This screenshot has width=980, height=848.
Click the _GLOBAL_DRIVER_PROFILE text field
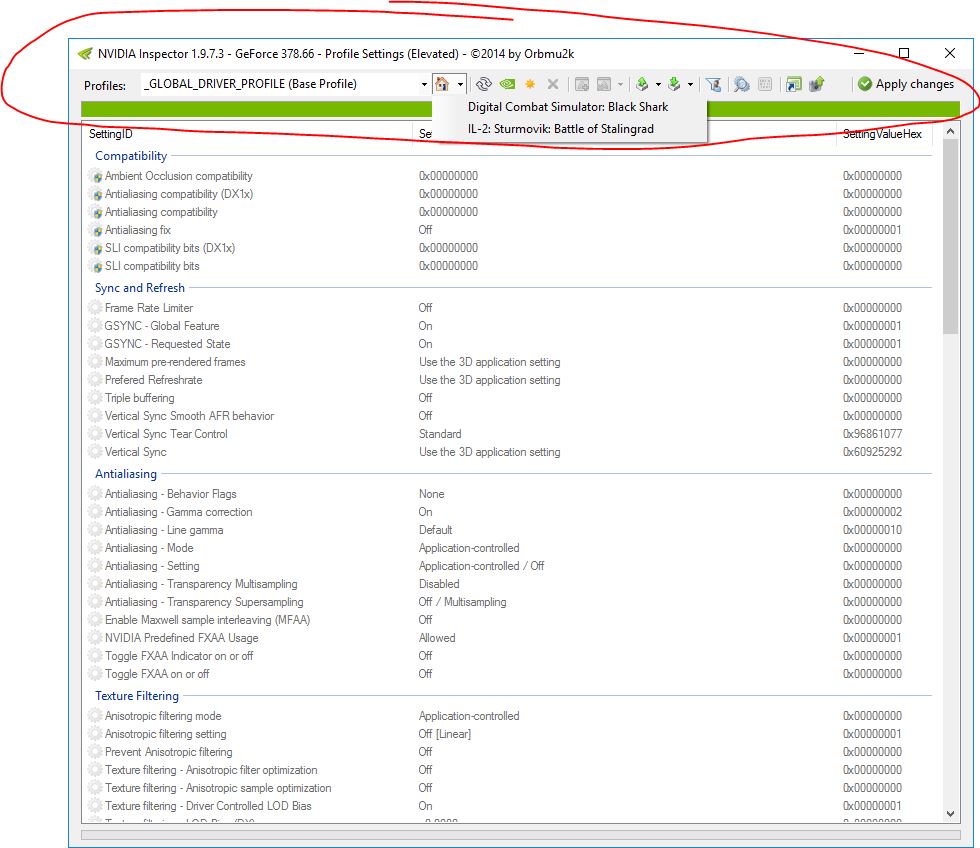click(x=280, y=84)
